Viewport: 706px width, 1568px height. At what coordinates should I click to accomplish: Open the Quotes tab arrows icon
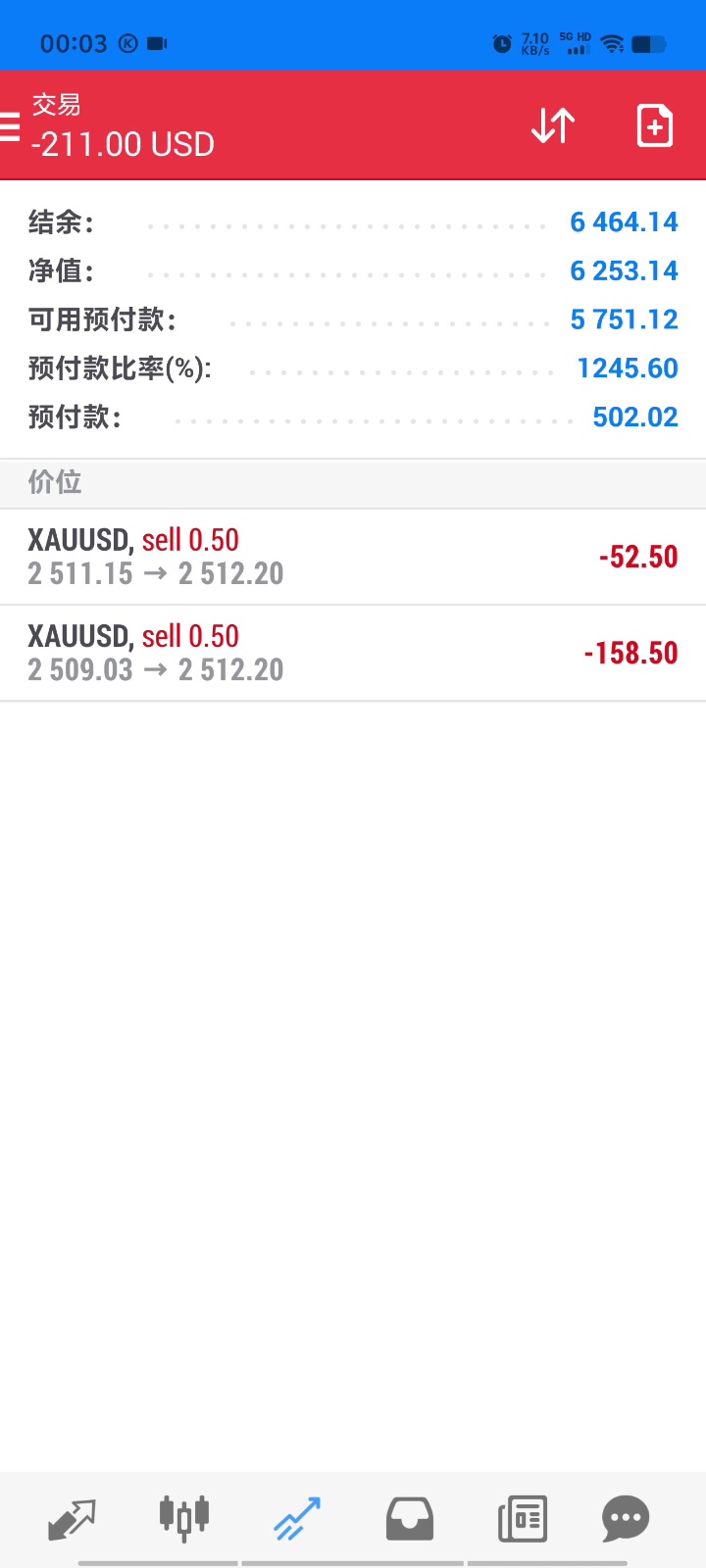(72, 1519)
